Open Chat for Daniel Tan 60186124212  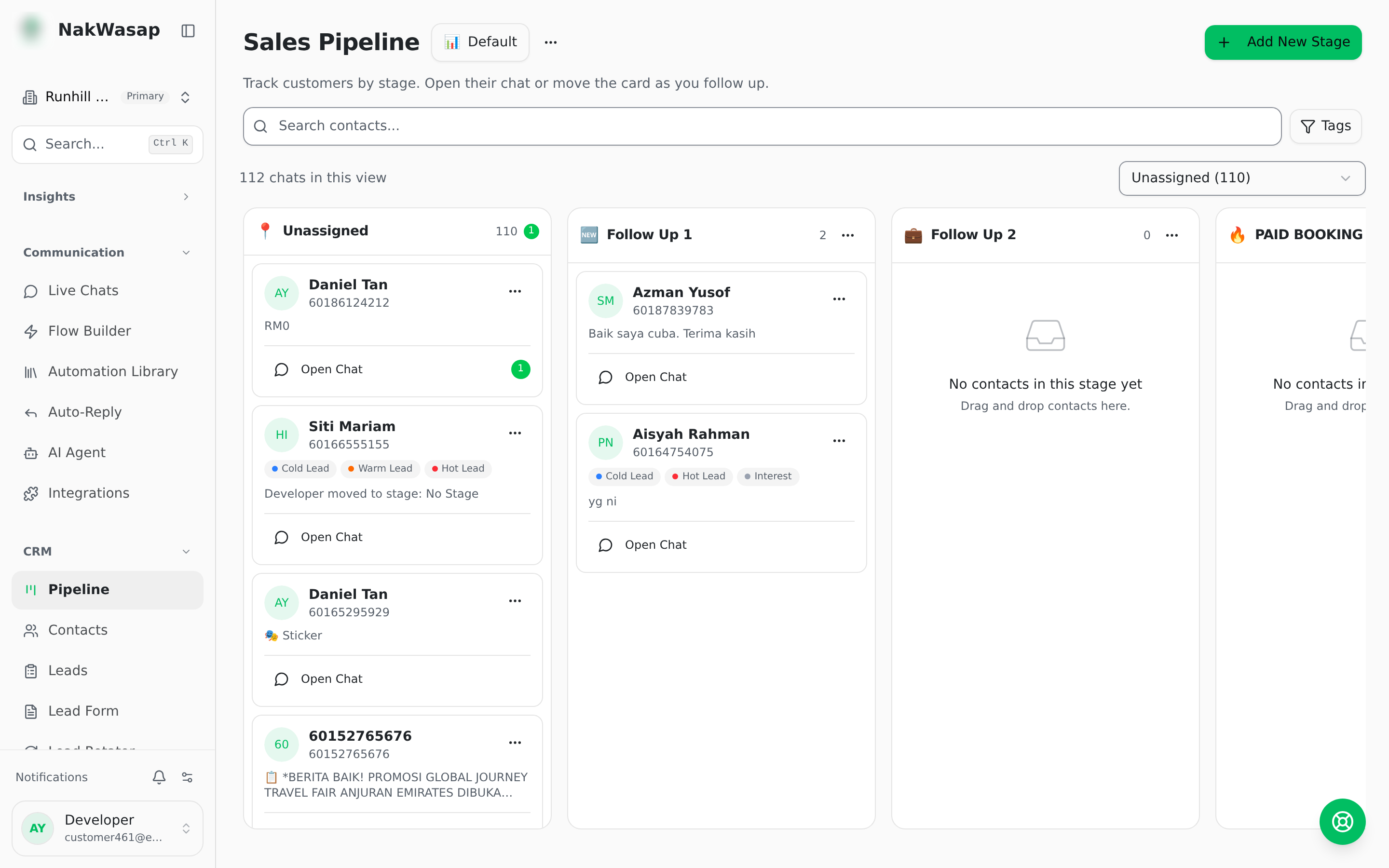[x=319, y=370]
